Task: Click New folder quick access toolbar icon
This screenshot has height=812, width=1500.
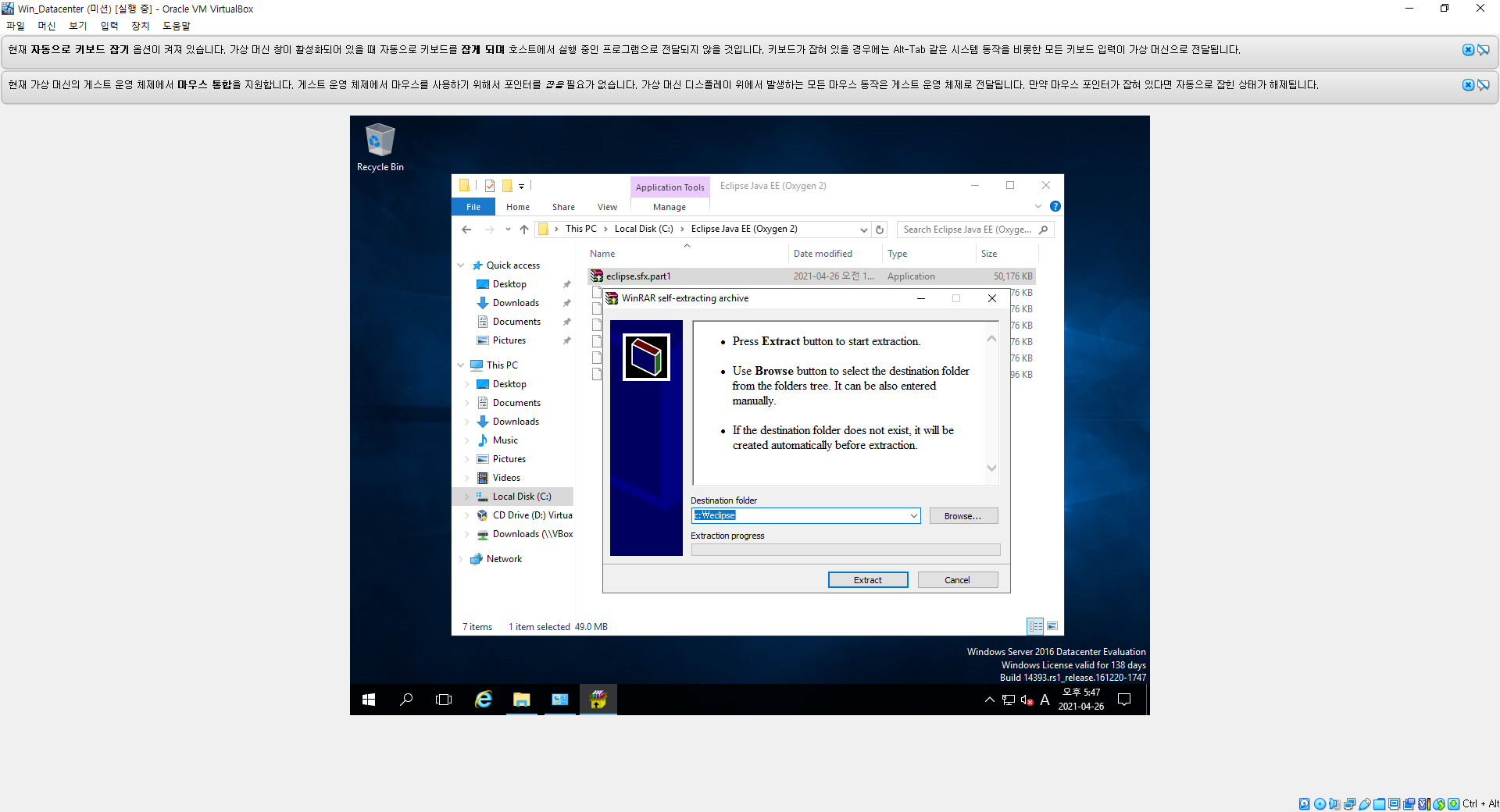Action: click(x=507, y=186)
